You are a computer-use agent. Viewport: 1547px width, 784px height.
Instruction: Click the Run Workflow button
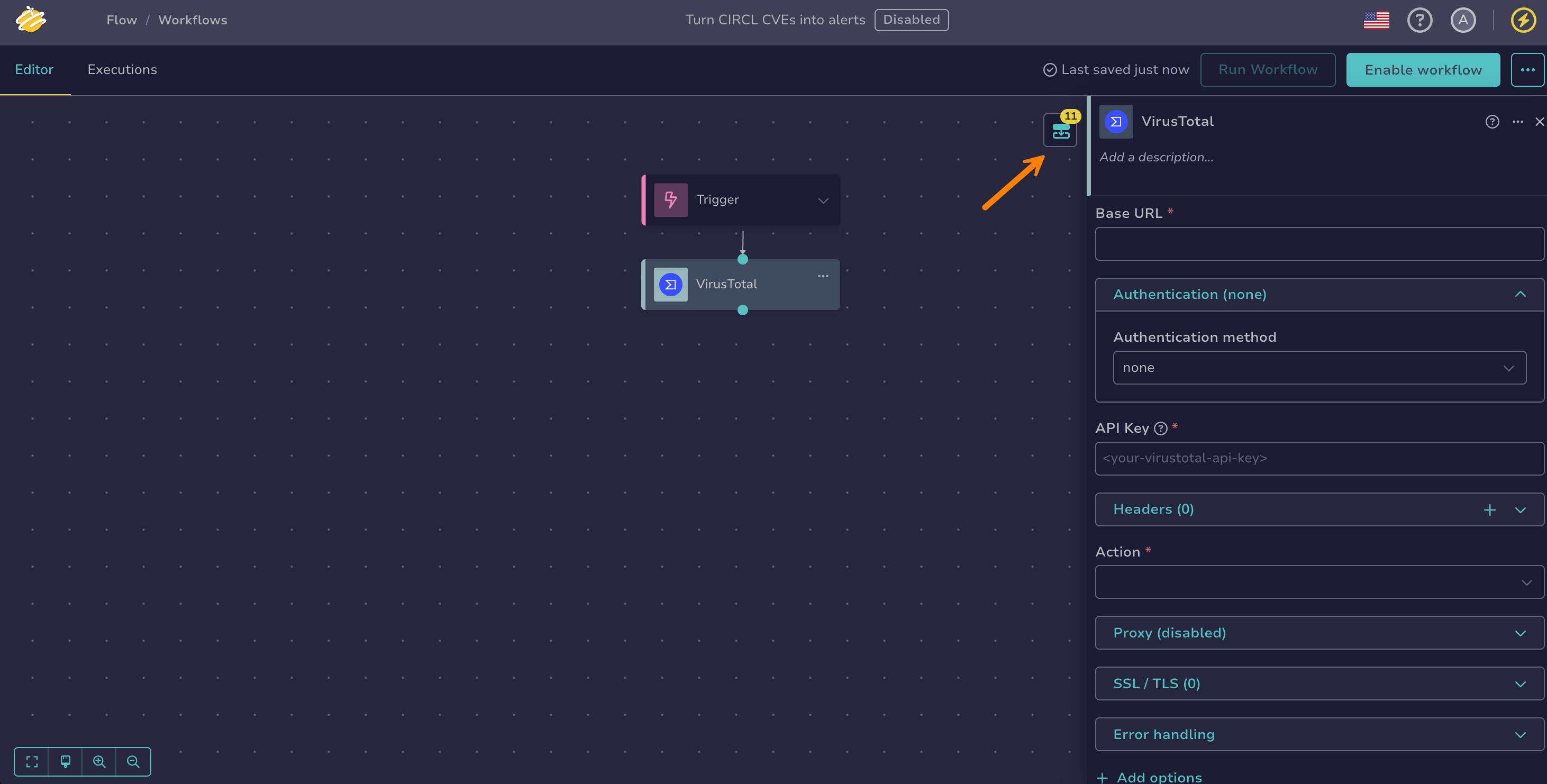[x=1267, y=70]
